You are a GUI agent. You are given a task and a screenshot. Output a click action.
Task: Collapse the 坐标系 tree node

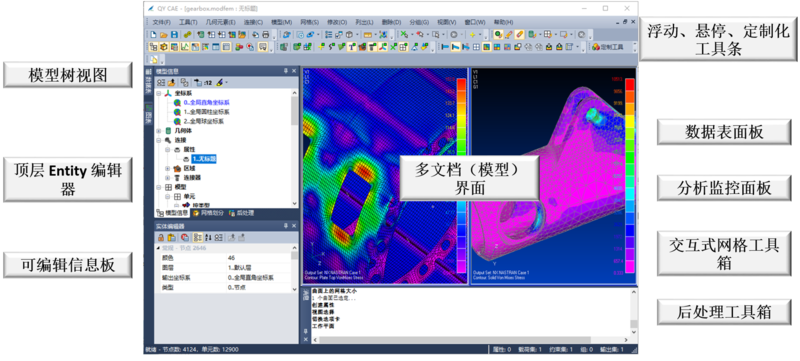[158, 94]
